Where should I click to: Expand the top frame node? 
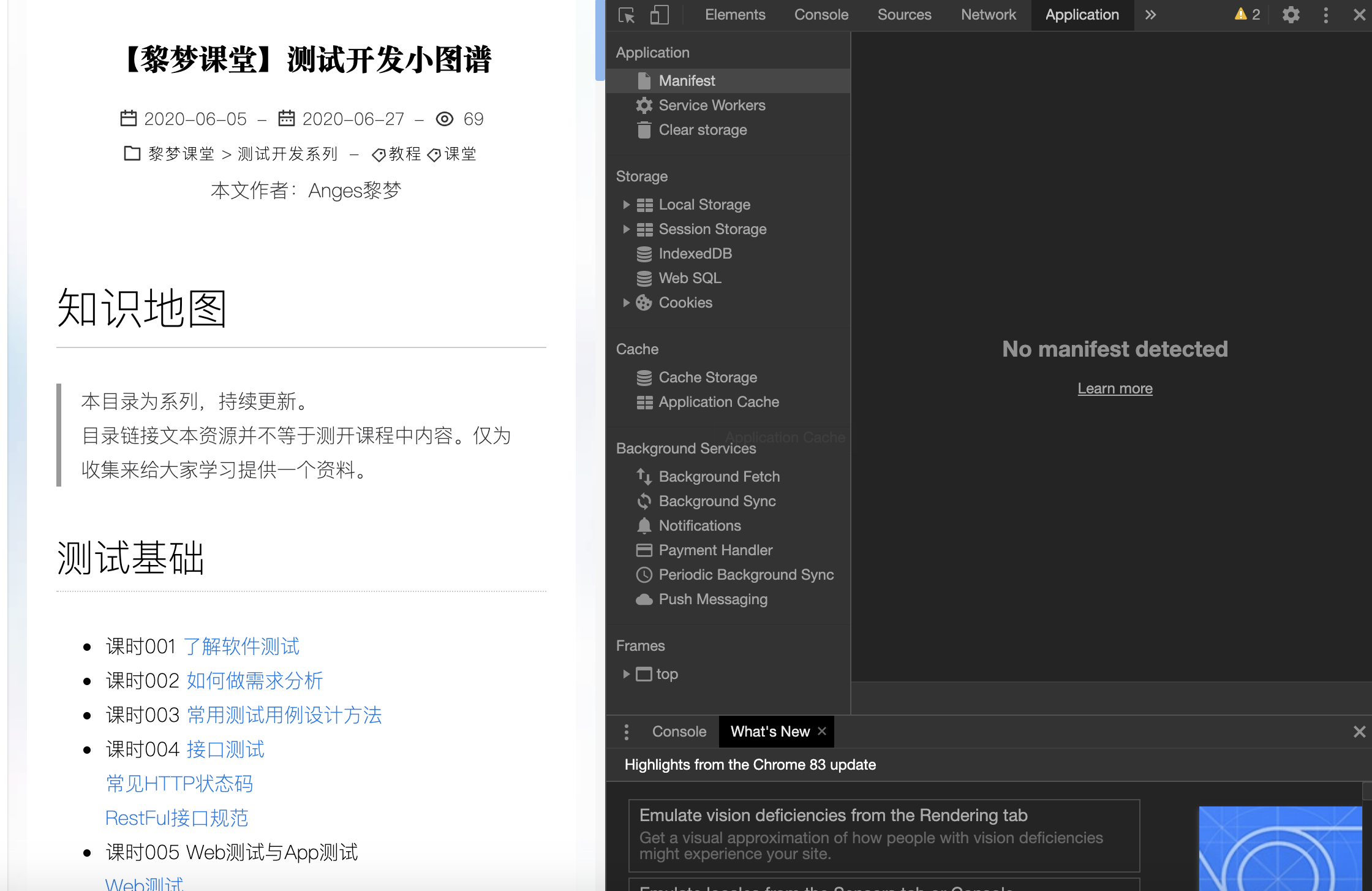click(626, 674)
